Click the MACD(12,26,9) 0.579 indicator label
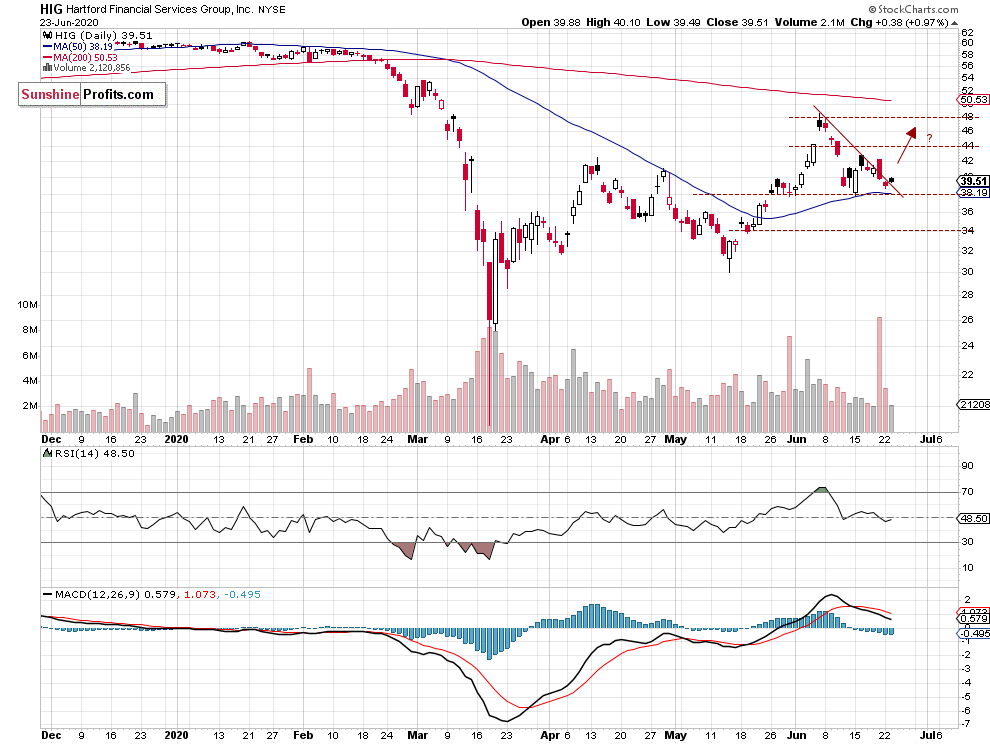Image resolution: width=990 pixels, height=744 pixels. point(116,594)
